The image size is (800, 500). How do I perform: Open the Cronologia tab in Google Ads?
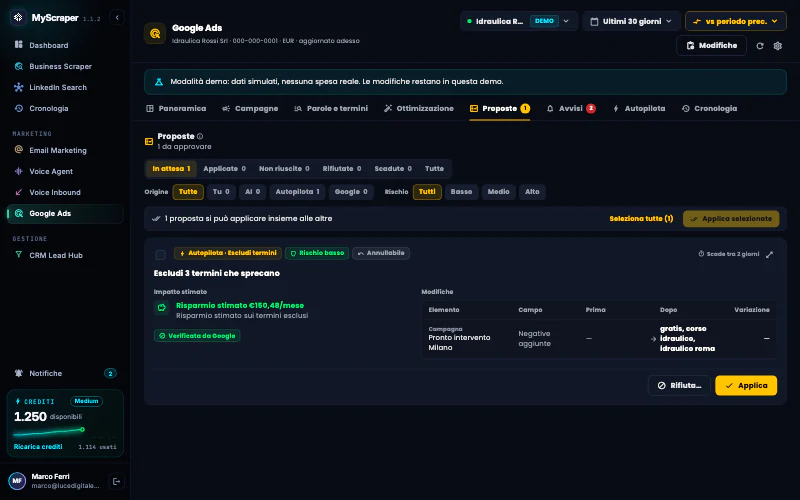click(709, 109)
